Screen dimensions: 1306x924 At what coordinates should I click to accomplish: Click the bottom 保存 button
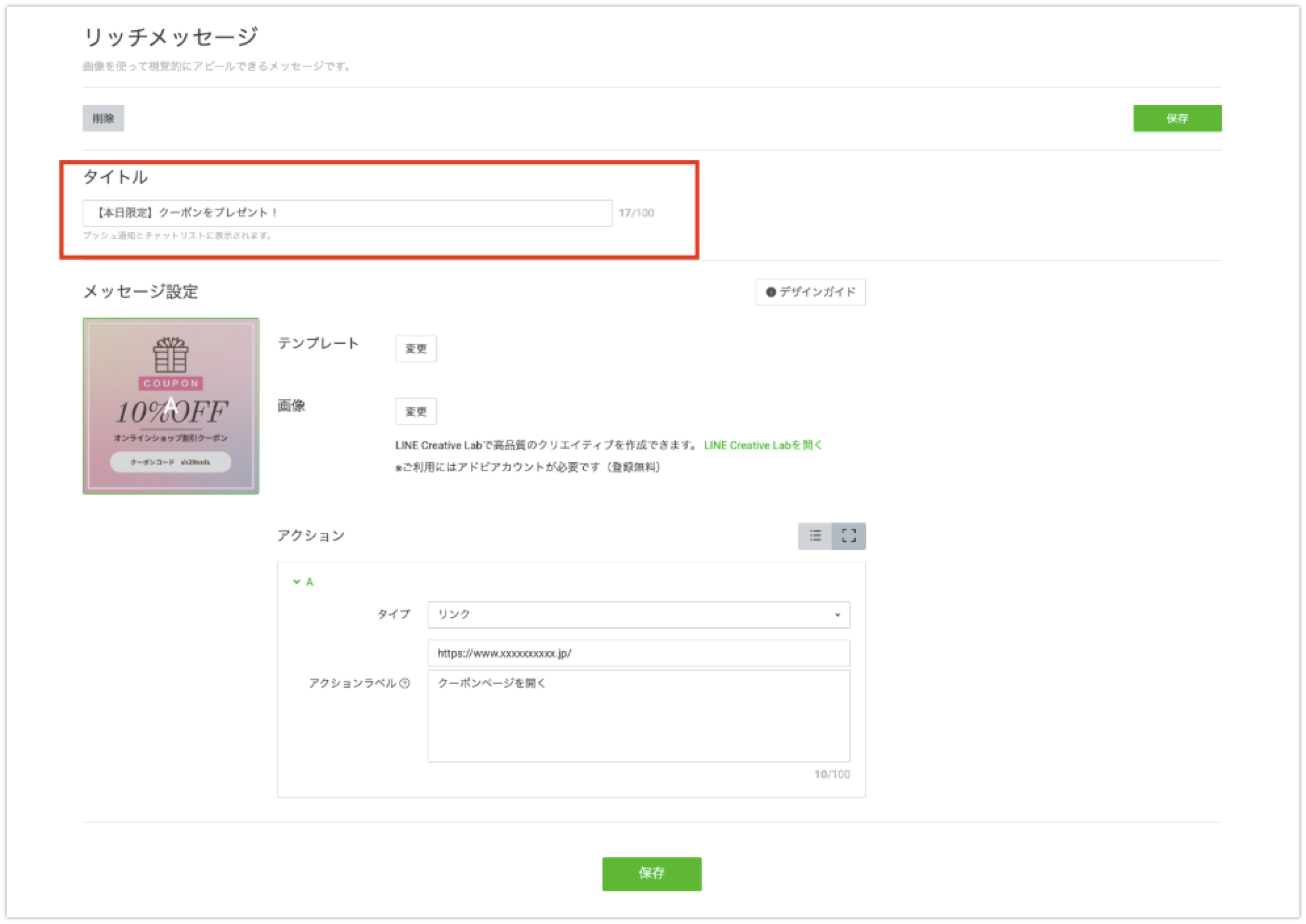tap(652, 873)
